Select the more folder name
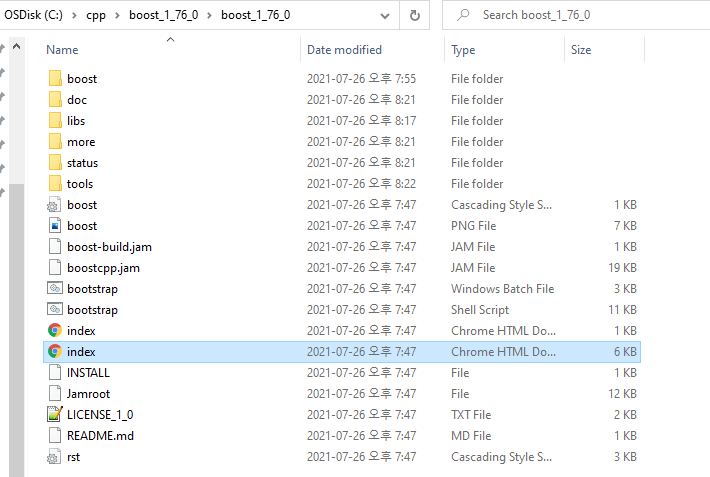The image size is (710, 477). pos(81,142)
